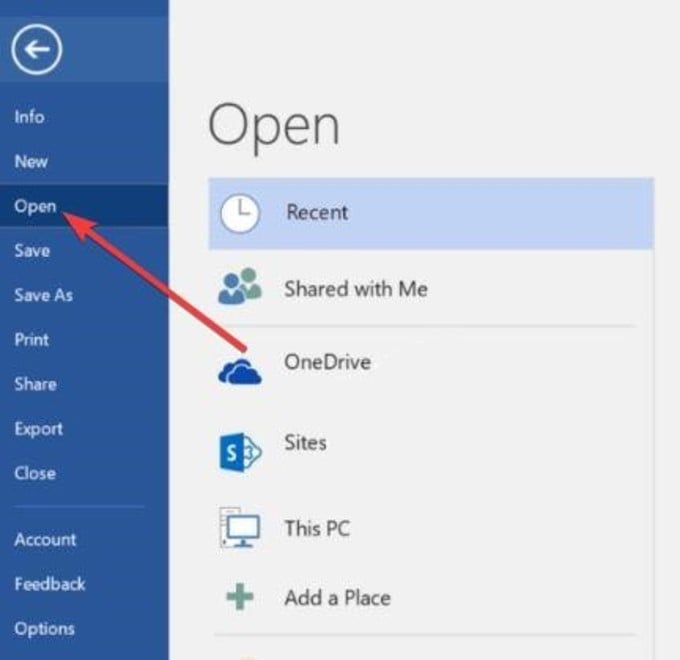
Task: Click the This PC computer icon
Action: pyautogui.click(x=240, y=528)
